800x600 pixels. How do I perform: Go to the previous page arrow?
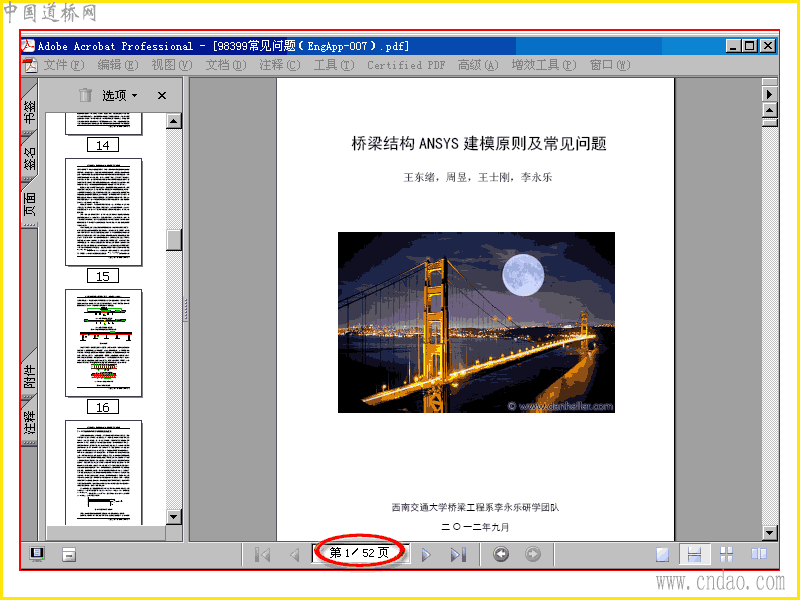(x=294, y=555)
